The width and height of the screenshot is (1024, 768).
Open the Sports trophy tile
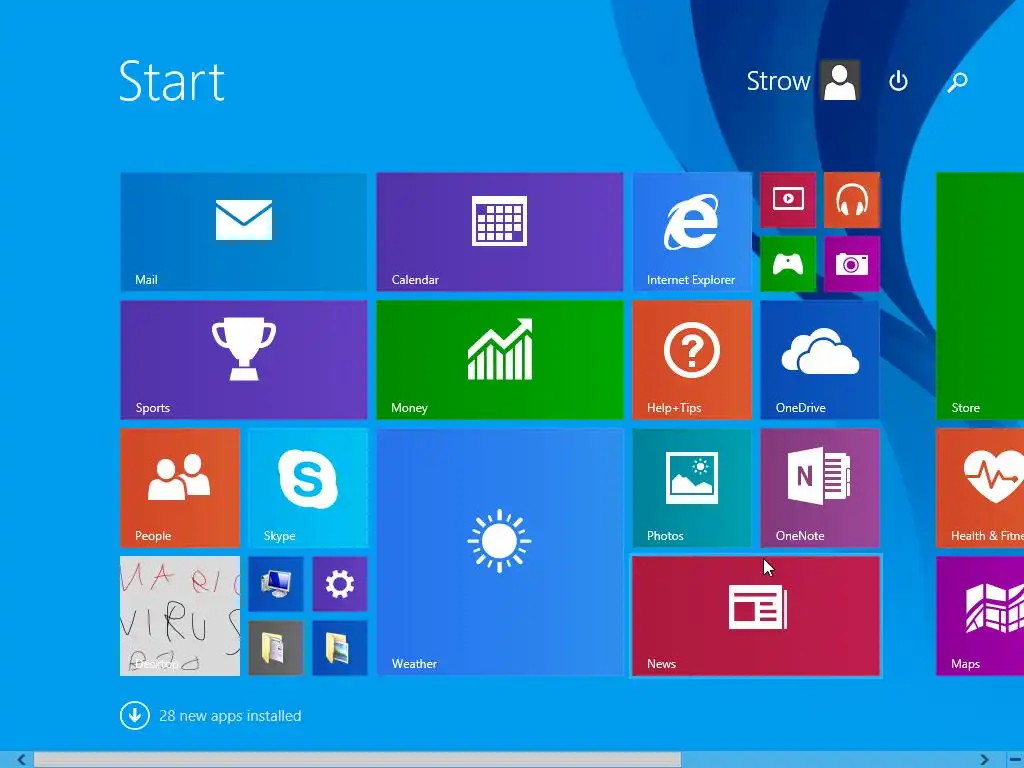[x=244, y=360]
